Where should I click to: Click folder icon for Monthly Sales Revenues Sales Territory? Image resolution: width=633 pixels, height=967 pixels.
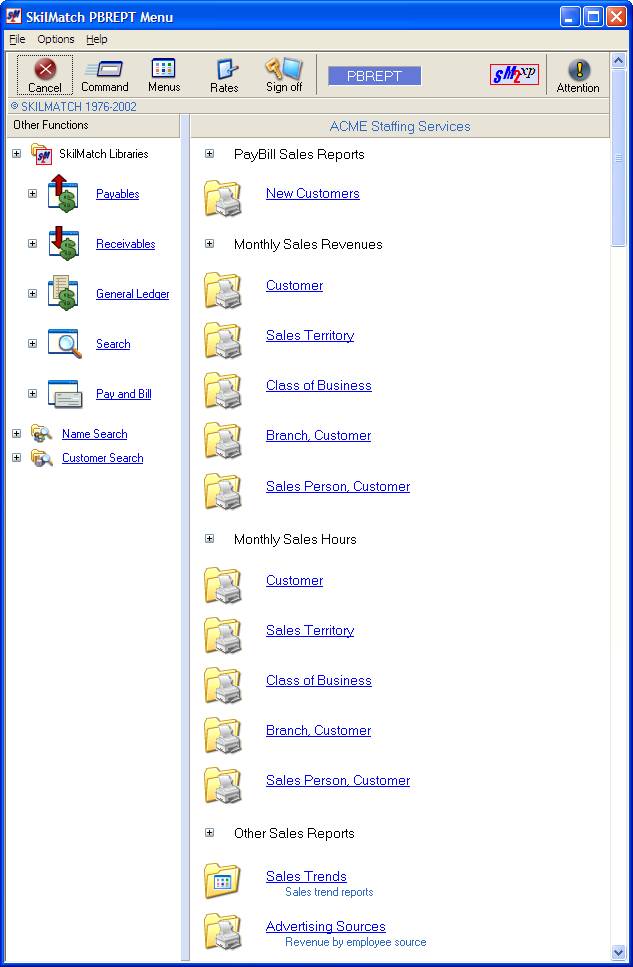(x=223, y=340)
